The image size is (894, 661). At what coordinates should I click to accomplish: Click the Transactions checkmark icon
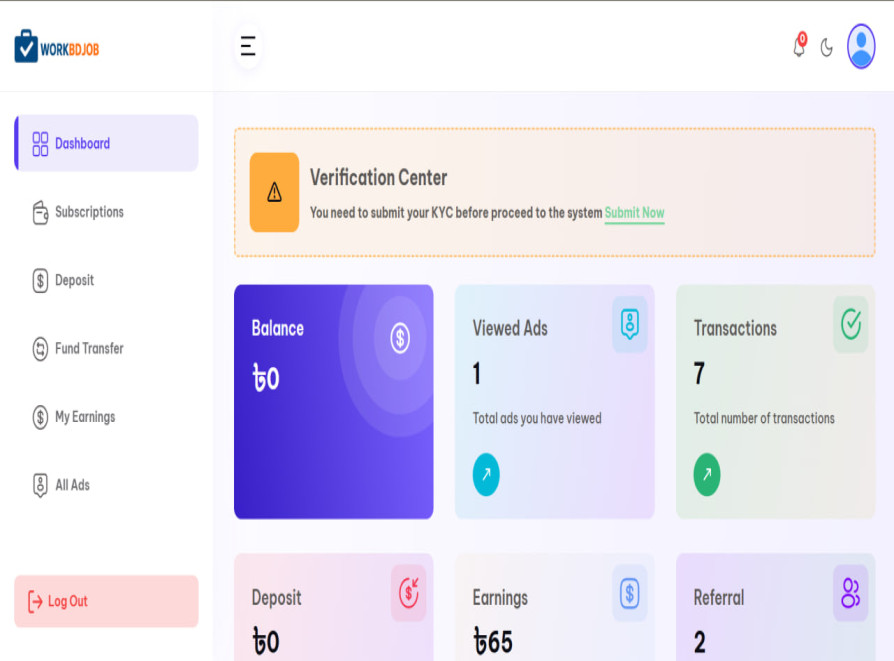point(851,324)
